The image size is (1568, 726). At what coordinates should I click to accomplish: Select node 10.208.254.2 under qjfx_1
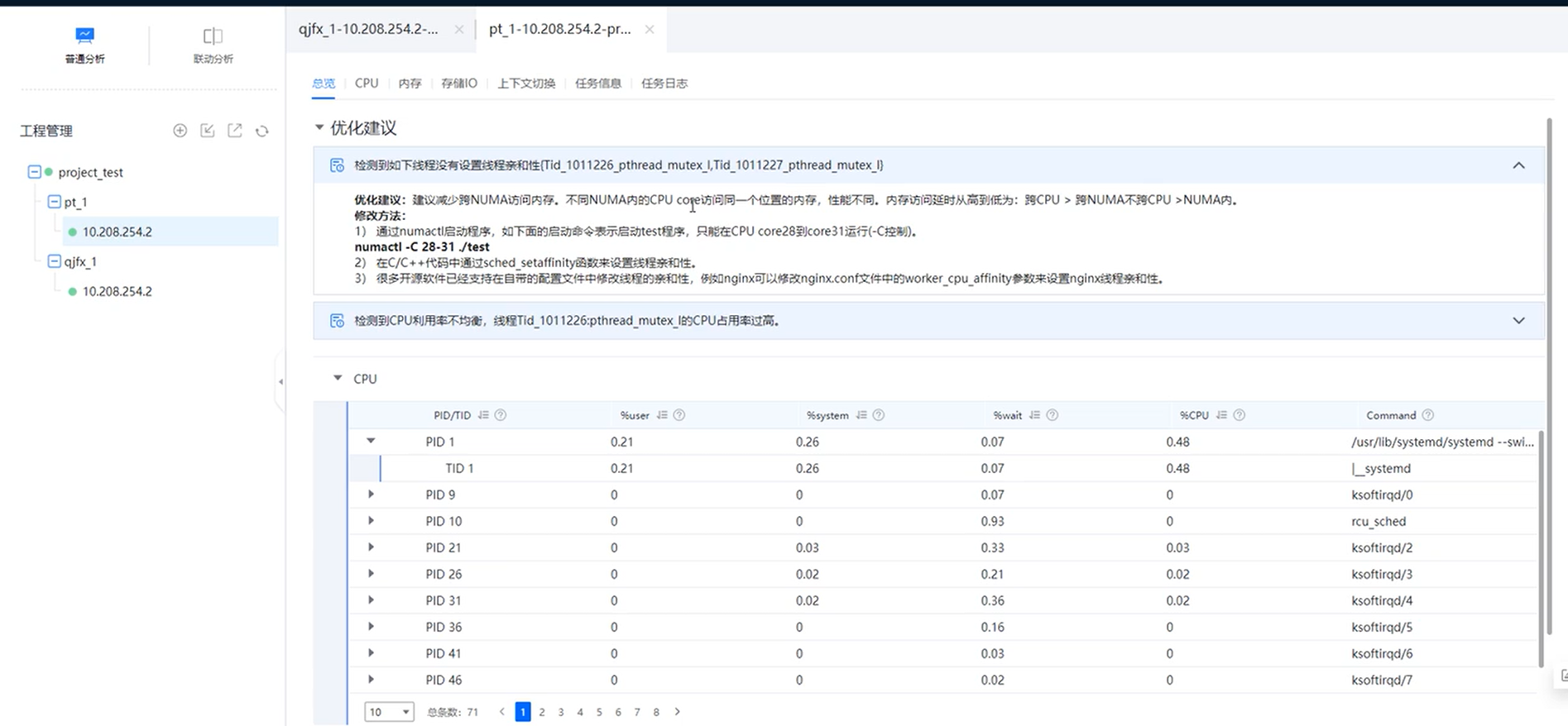117,291
